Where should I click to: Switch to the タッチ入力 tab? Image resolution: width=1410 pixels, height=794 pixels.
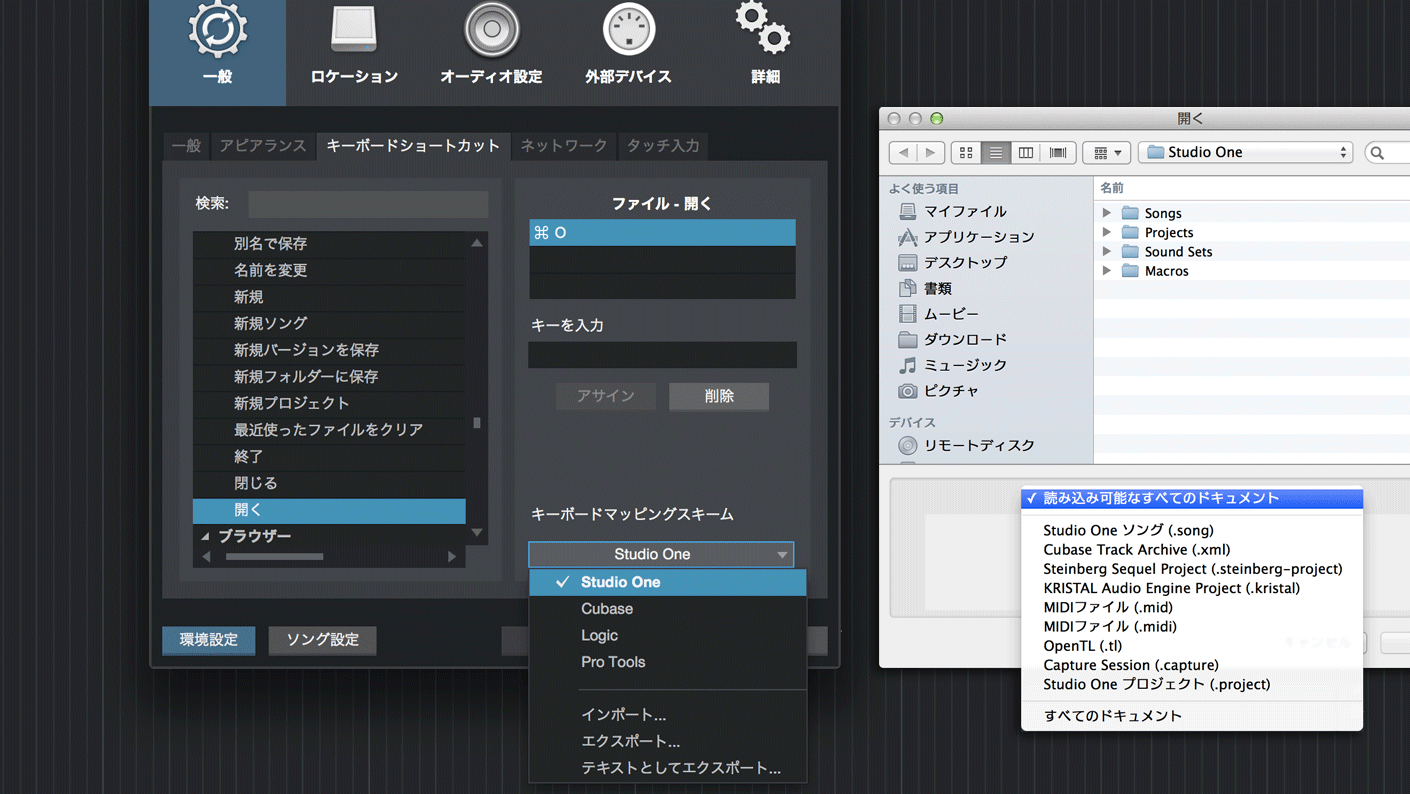(x=663, y=146)
